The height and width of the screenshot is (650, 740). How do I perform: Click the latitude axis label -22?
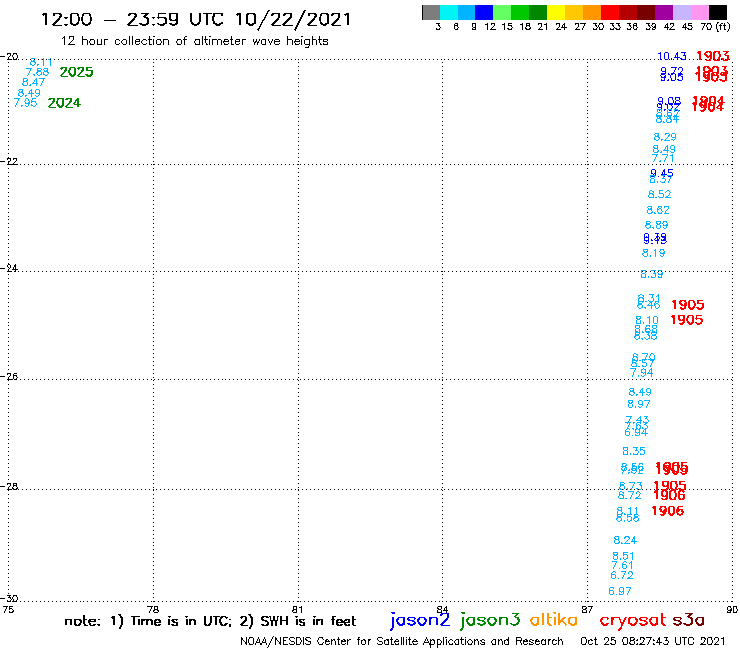click(9, 161)
